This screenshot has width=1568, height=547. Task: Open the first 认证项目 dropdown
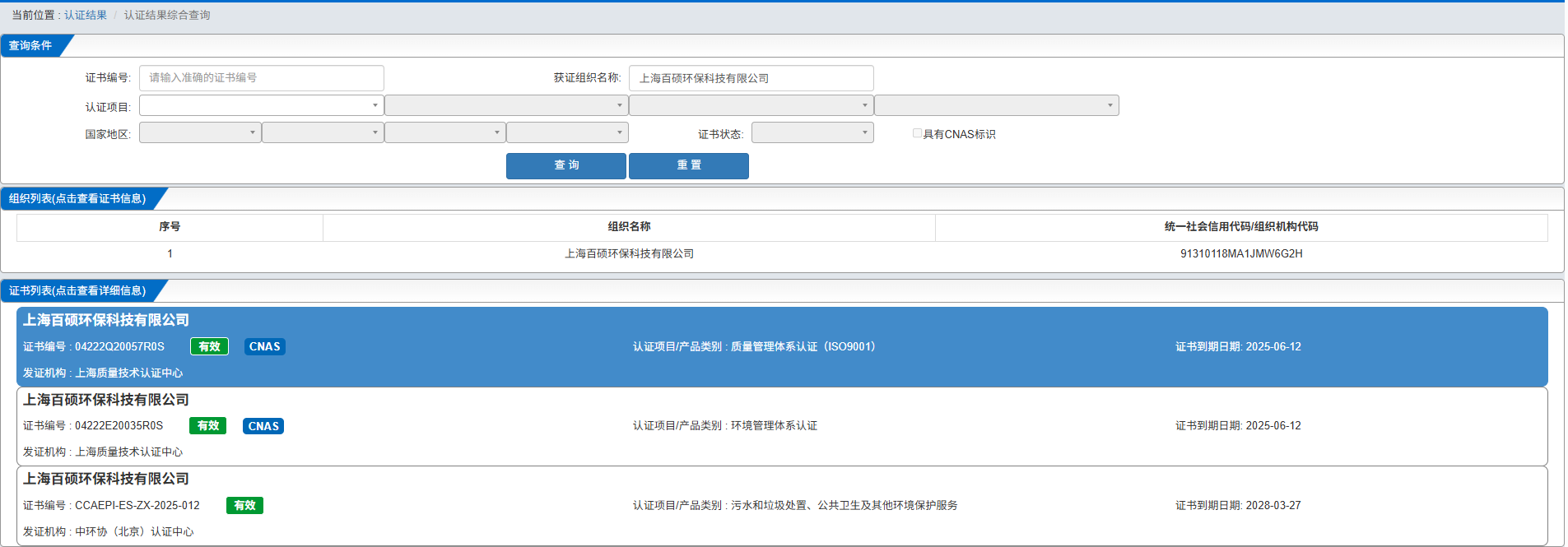click(x=262, y=105)
